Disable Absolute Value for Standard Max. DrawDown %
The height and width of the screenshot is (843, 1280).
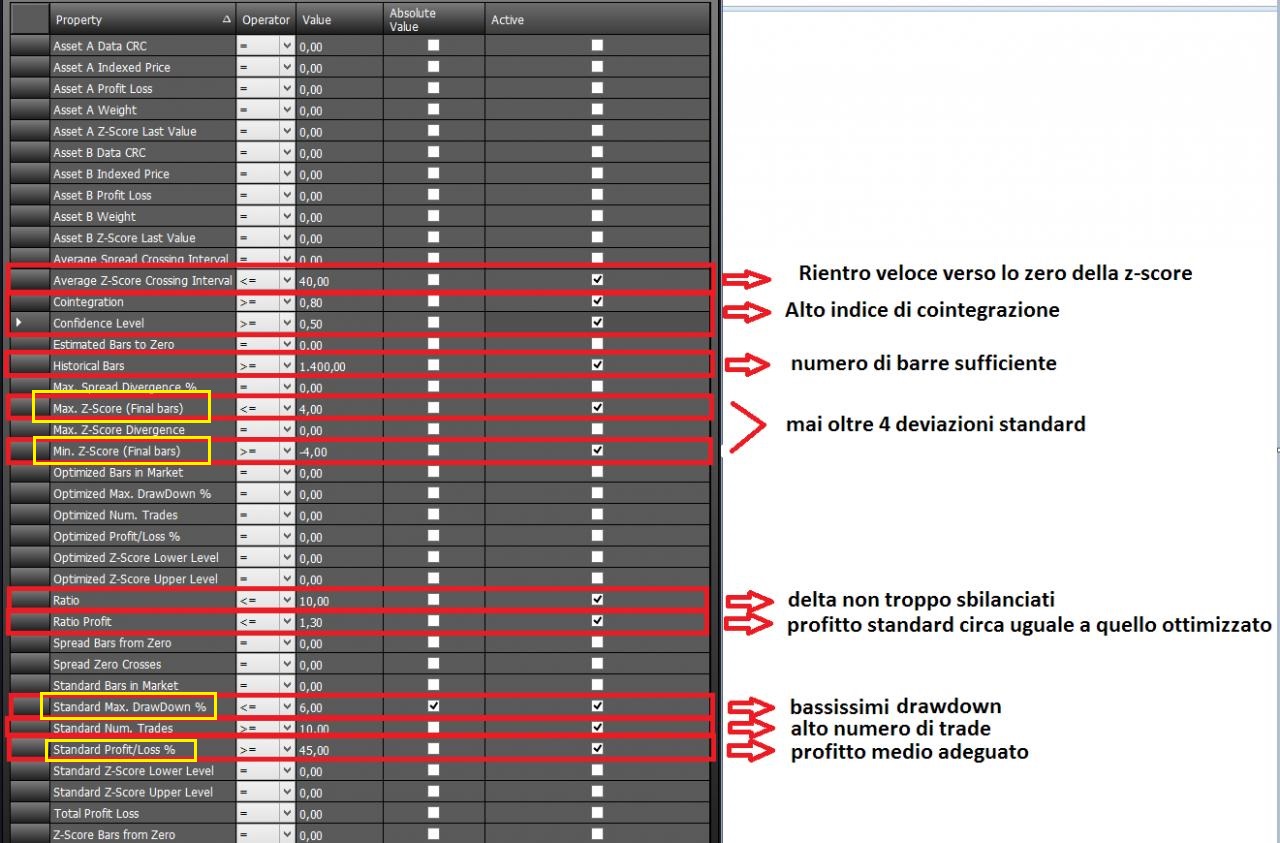[x=433, y=706]
